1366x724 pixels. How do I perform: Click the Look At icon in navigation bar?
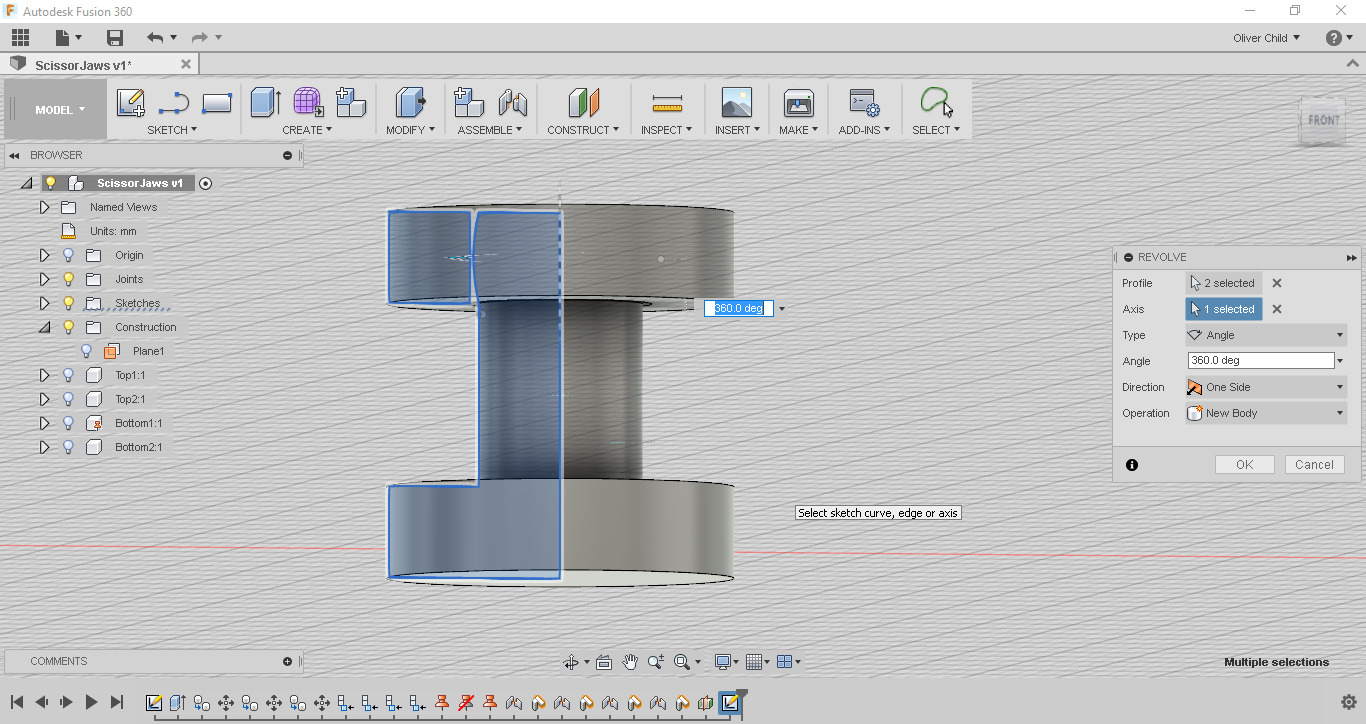click(x=604, y=662)
